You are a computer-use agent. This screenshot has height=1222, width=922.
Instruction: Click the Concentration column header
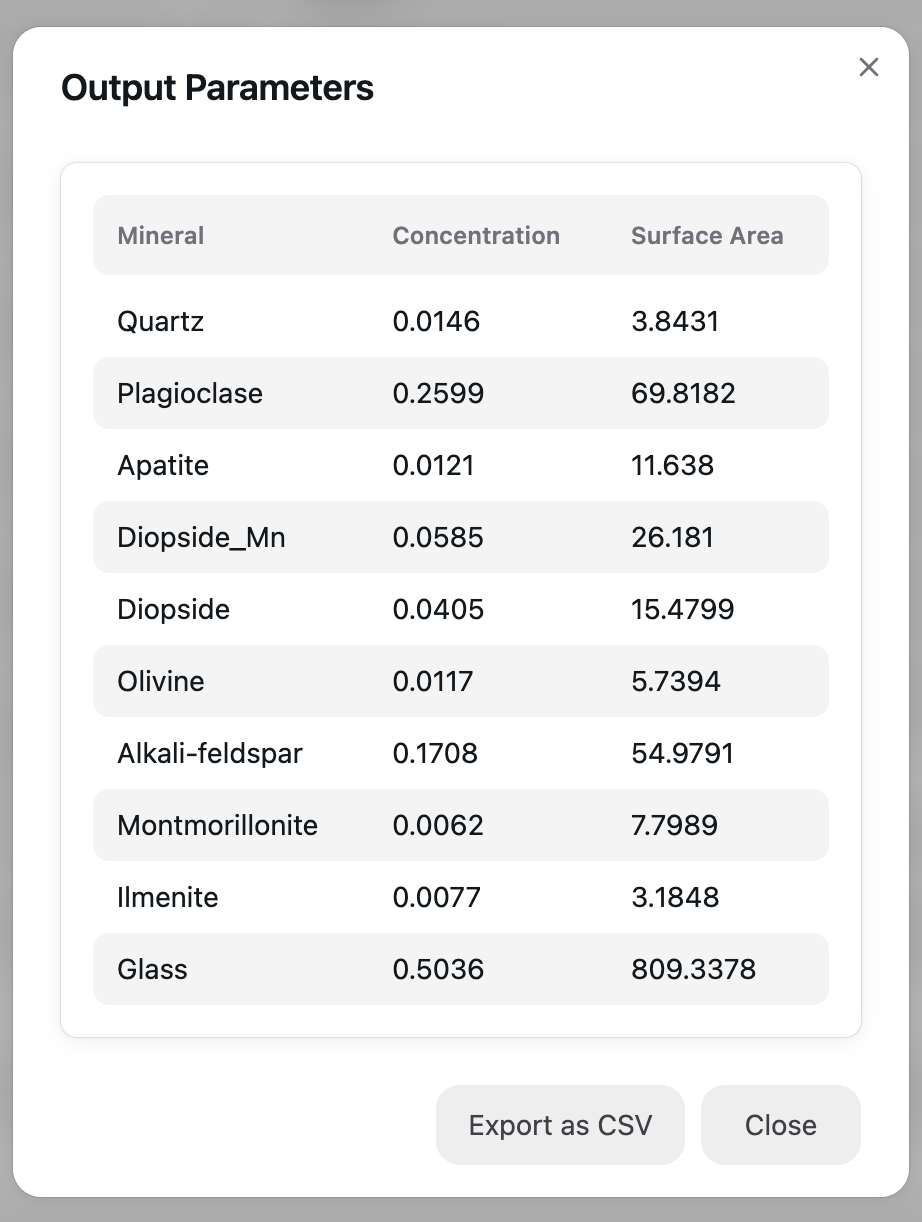476,236
